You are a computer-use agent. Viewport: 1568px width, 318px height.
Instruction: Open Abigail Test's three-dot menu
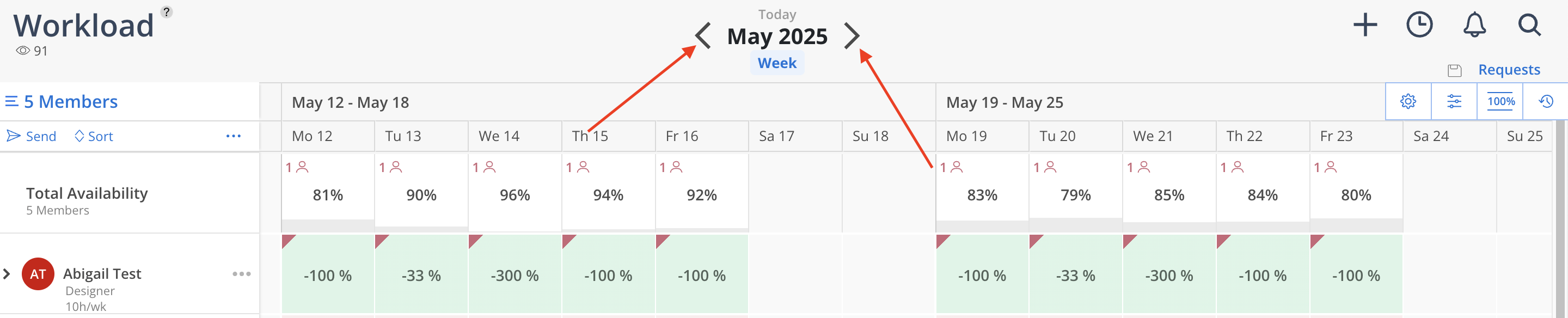point(242,274)
